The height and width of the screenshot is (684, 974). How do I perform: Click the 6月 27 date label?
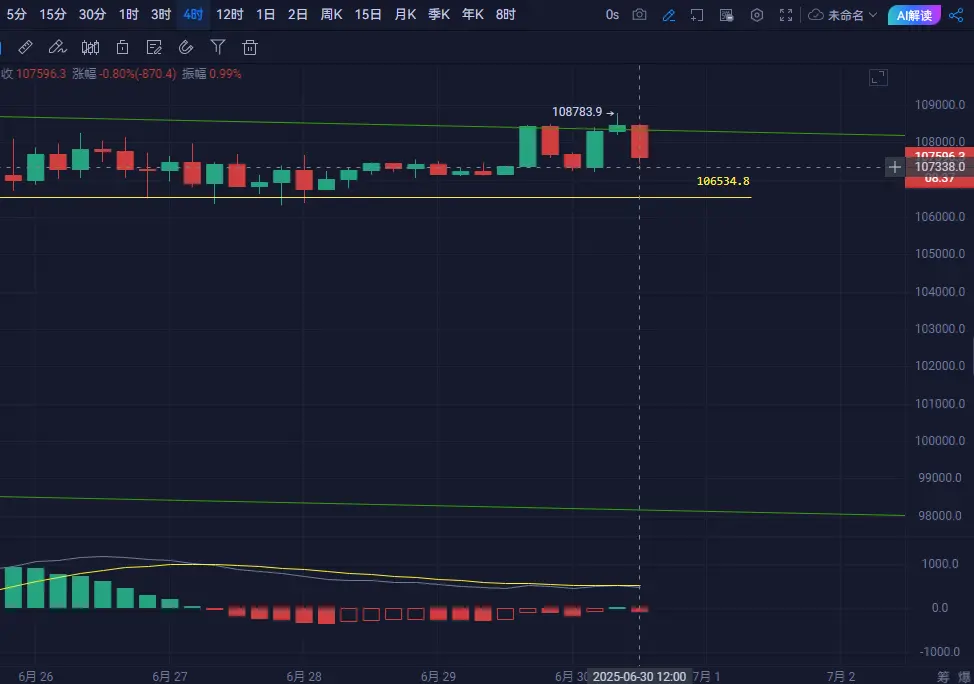click(x=170, y=676)
